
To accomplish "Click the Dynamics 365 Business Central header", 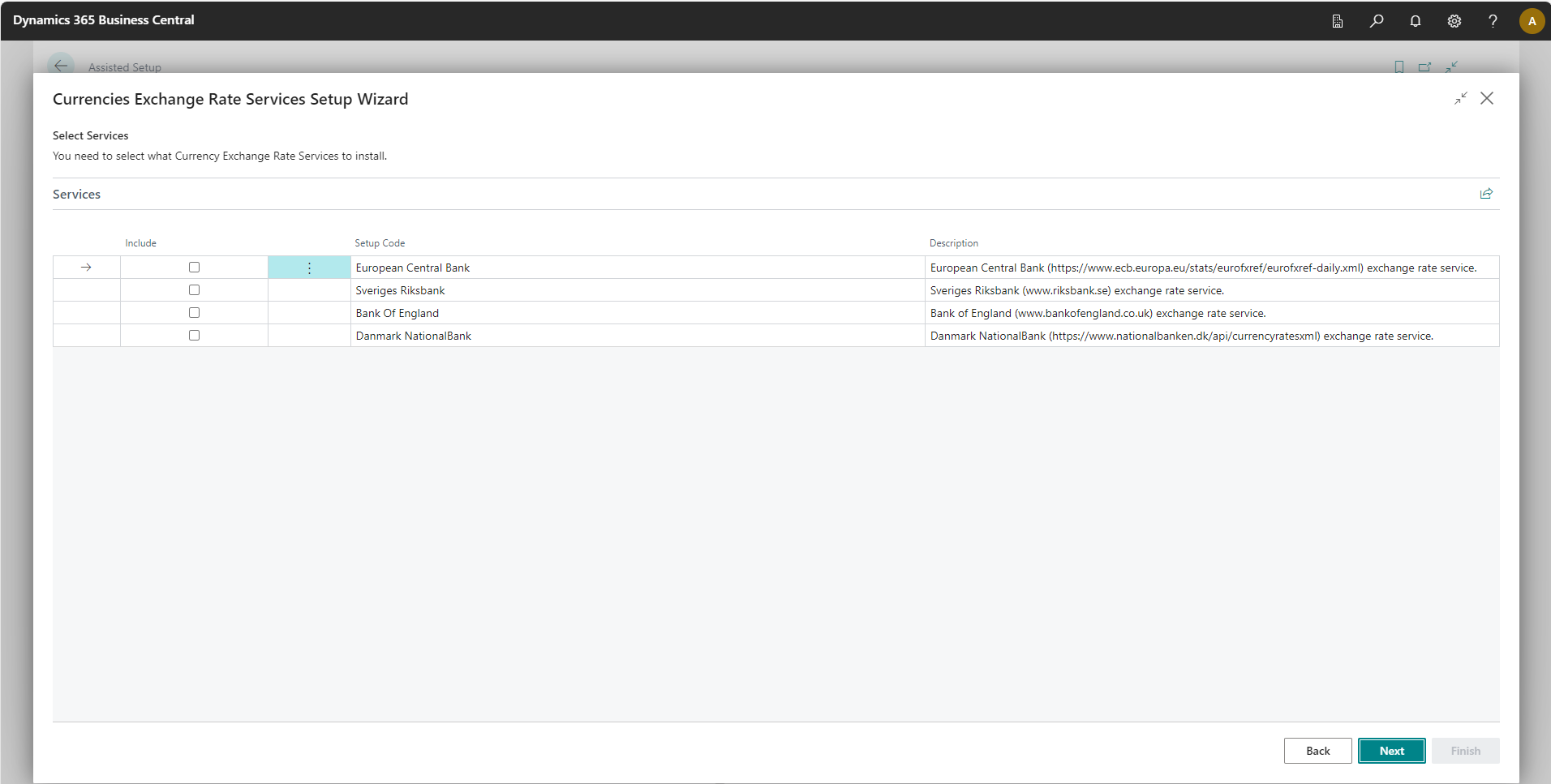I will click(x=104, y=19).
